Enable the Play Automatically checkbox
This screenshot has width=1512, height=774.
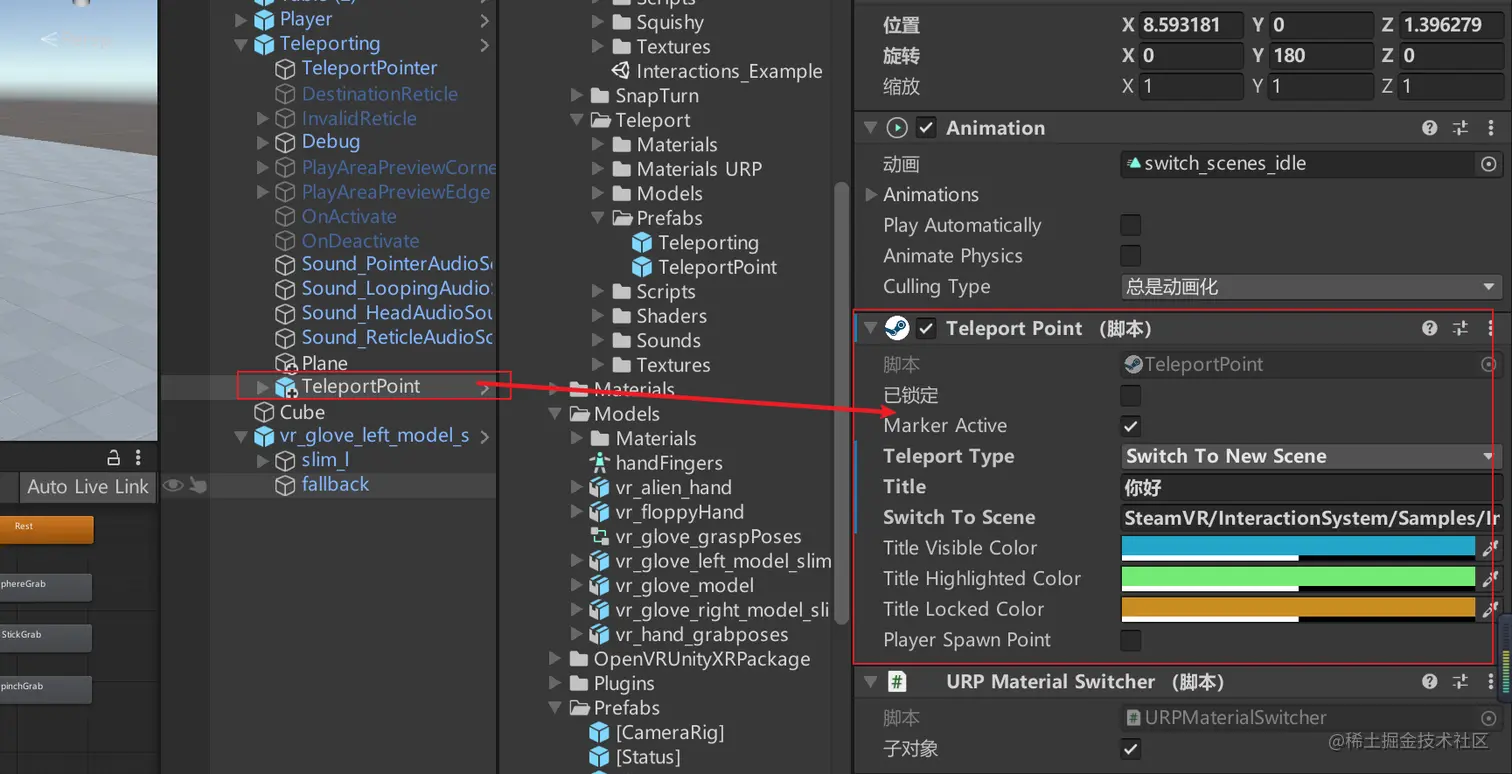tap(1131, 225)
